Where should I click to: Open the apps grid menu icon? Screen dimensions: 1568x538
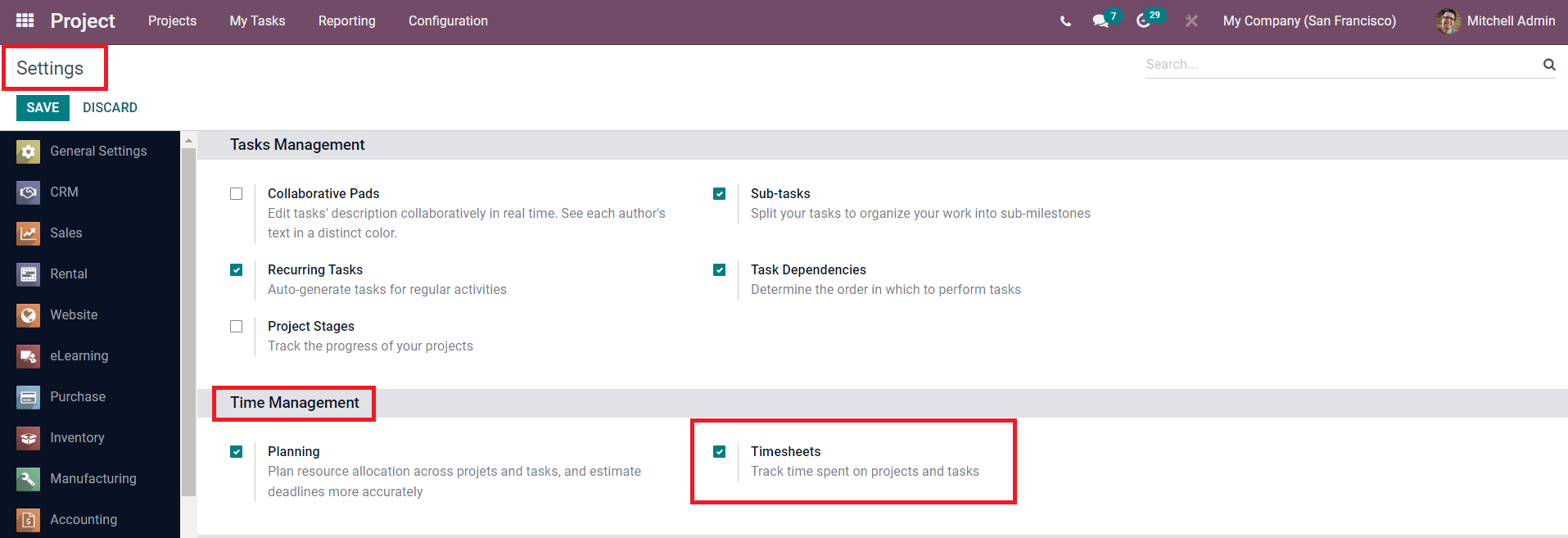(x=25, y=20)
